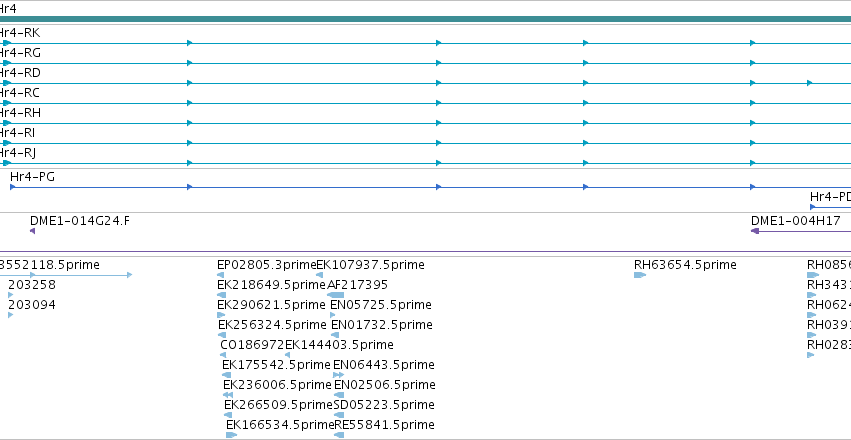Screen dimensions: 851x440
Task: Click the CO186972 EST label
Action: (252, 345)
